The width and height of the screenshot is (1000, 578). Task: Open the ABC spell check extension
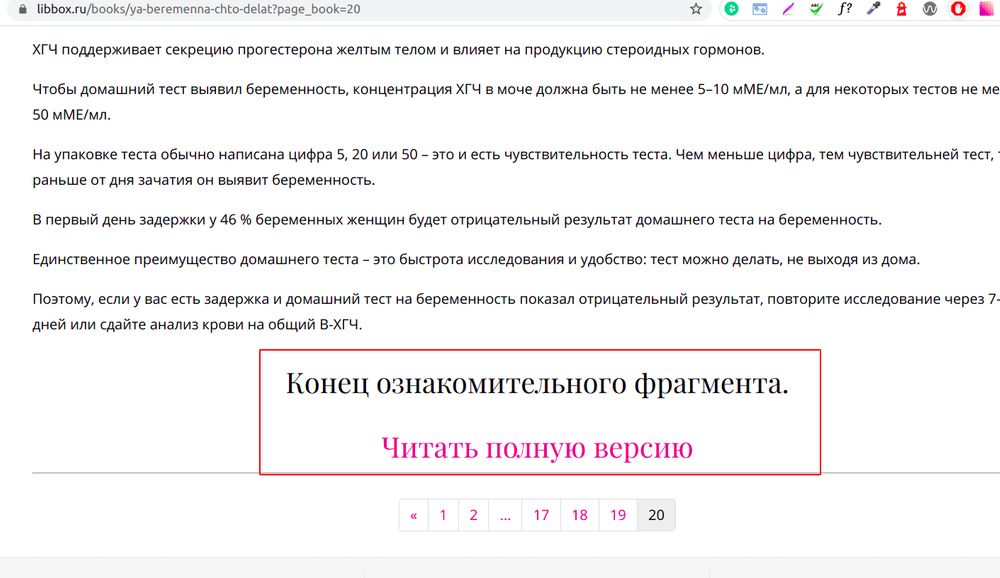pyautogui.click(x=816, y=9)
